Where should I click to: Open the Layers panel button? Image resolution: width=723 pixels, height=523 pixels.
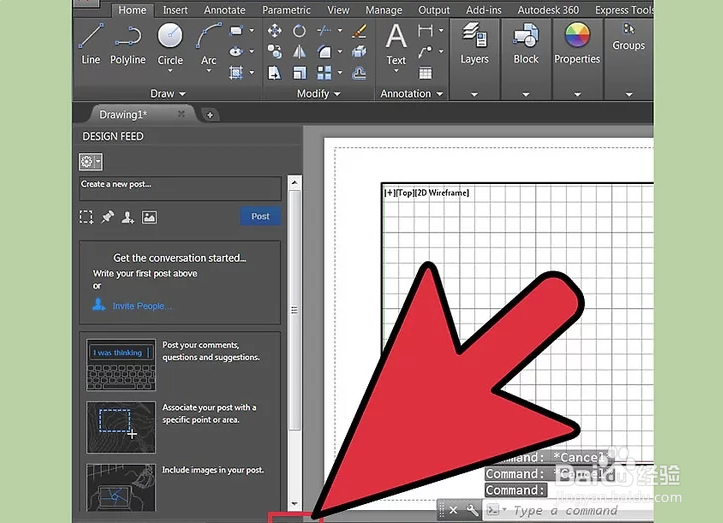pyautogui.click(x=474, y=44)
